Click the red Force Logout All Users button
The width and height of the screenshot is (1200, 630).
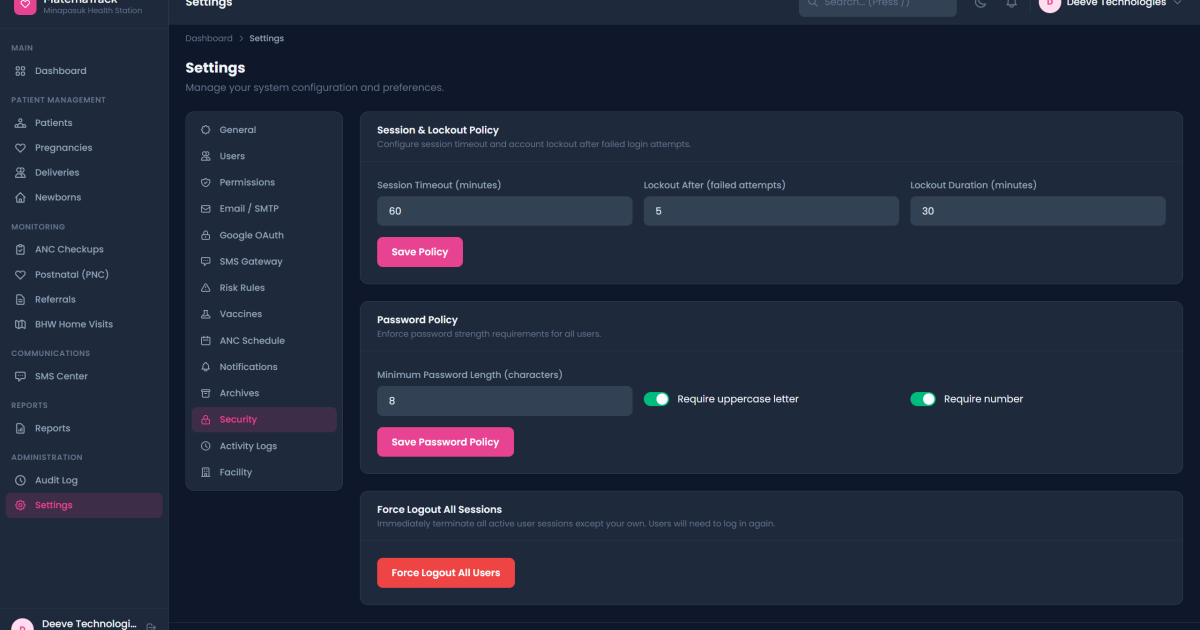446,573
